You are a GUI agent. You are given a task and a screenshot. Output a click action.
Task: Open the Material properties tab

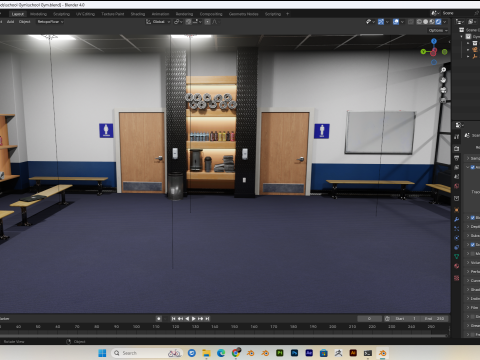(x=457, y=266)
